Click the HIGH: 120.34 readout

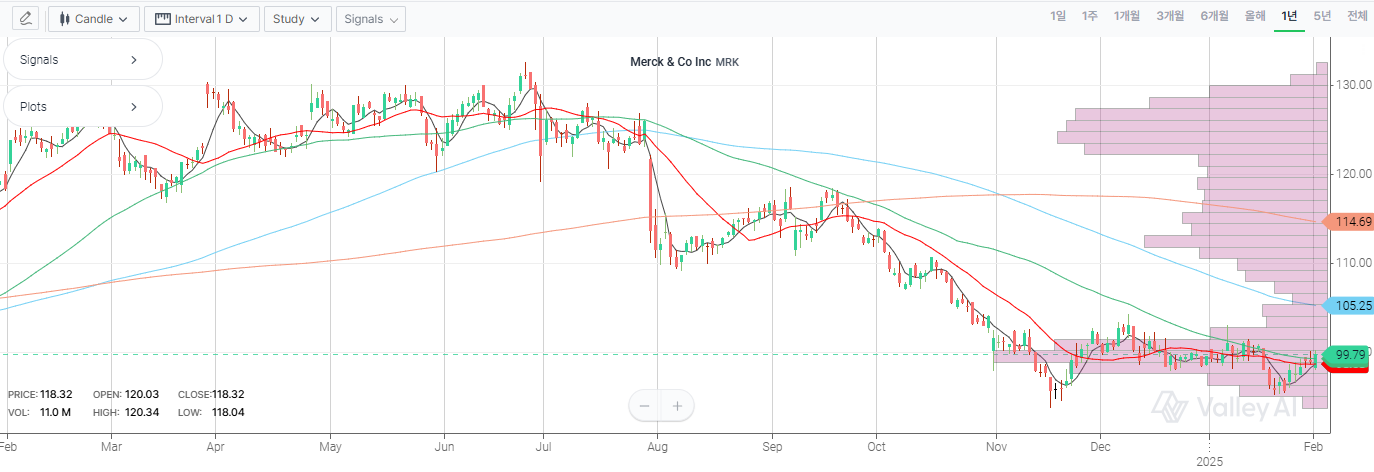click(x=125, y=412)
